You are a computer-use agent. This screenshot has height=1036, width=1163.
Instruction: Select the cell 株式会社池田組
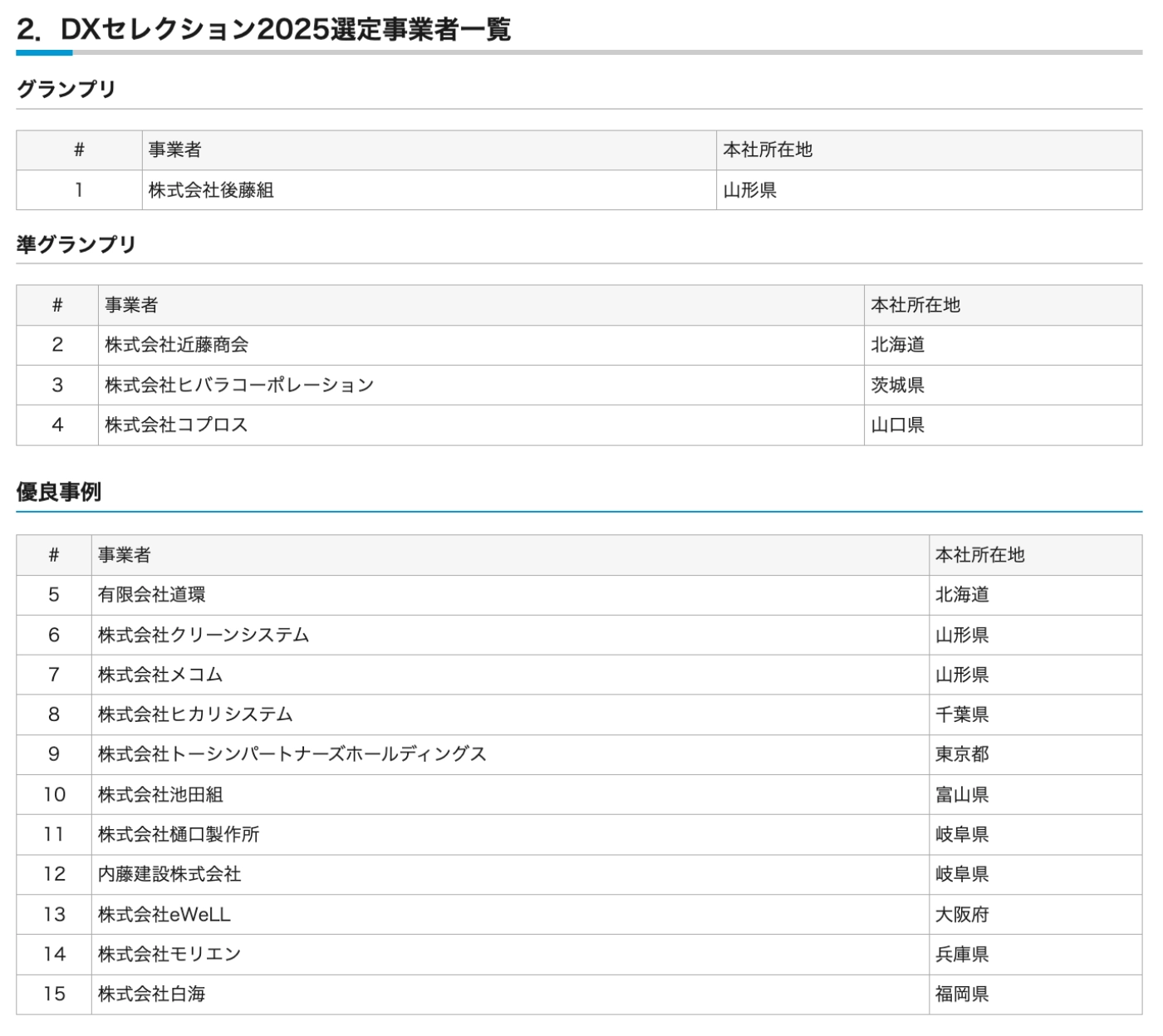(510, 794)
